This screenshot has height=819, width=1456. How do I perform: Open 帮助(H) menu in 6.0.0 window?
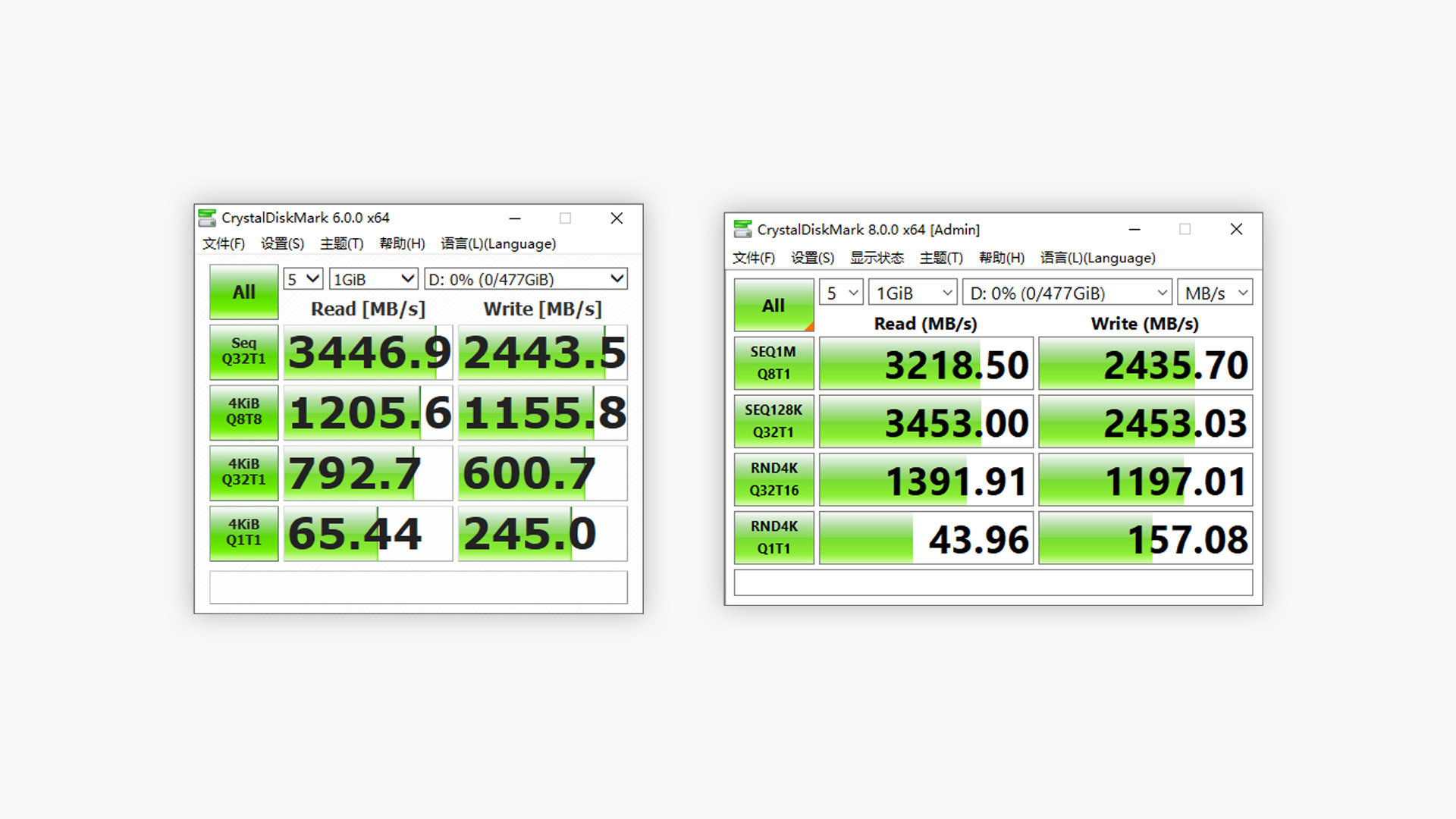[x=402, y=243]
